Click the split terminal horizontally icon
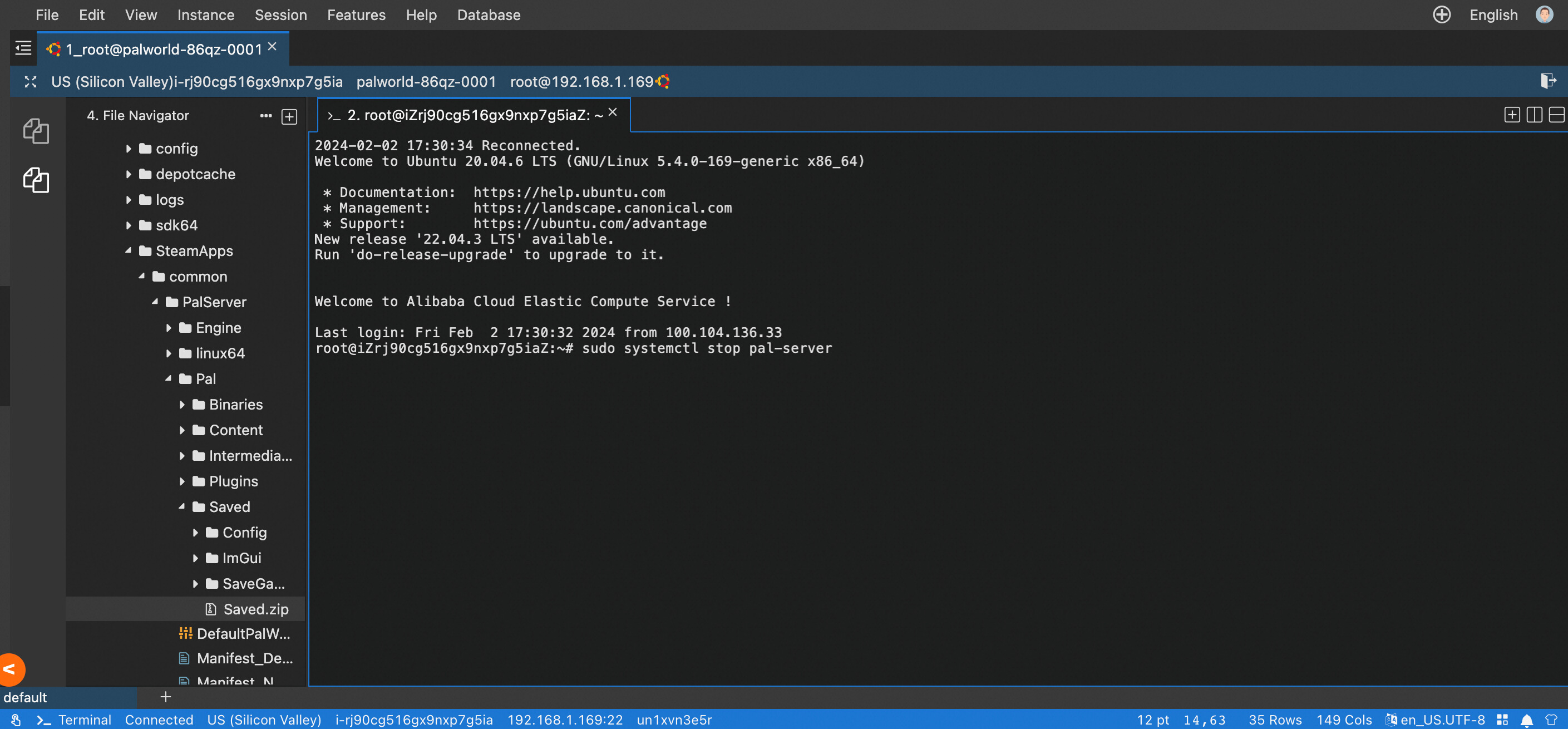The height and width of the screenshot is (729, 1568). (1556, 115)
